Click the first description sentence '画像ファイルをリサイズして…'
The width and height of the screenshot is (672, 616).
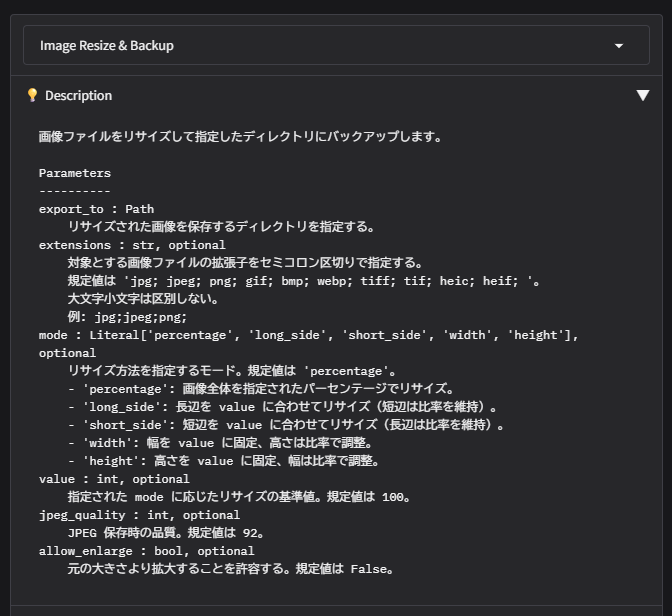point(240,137)
